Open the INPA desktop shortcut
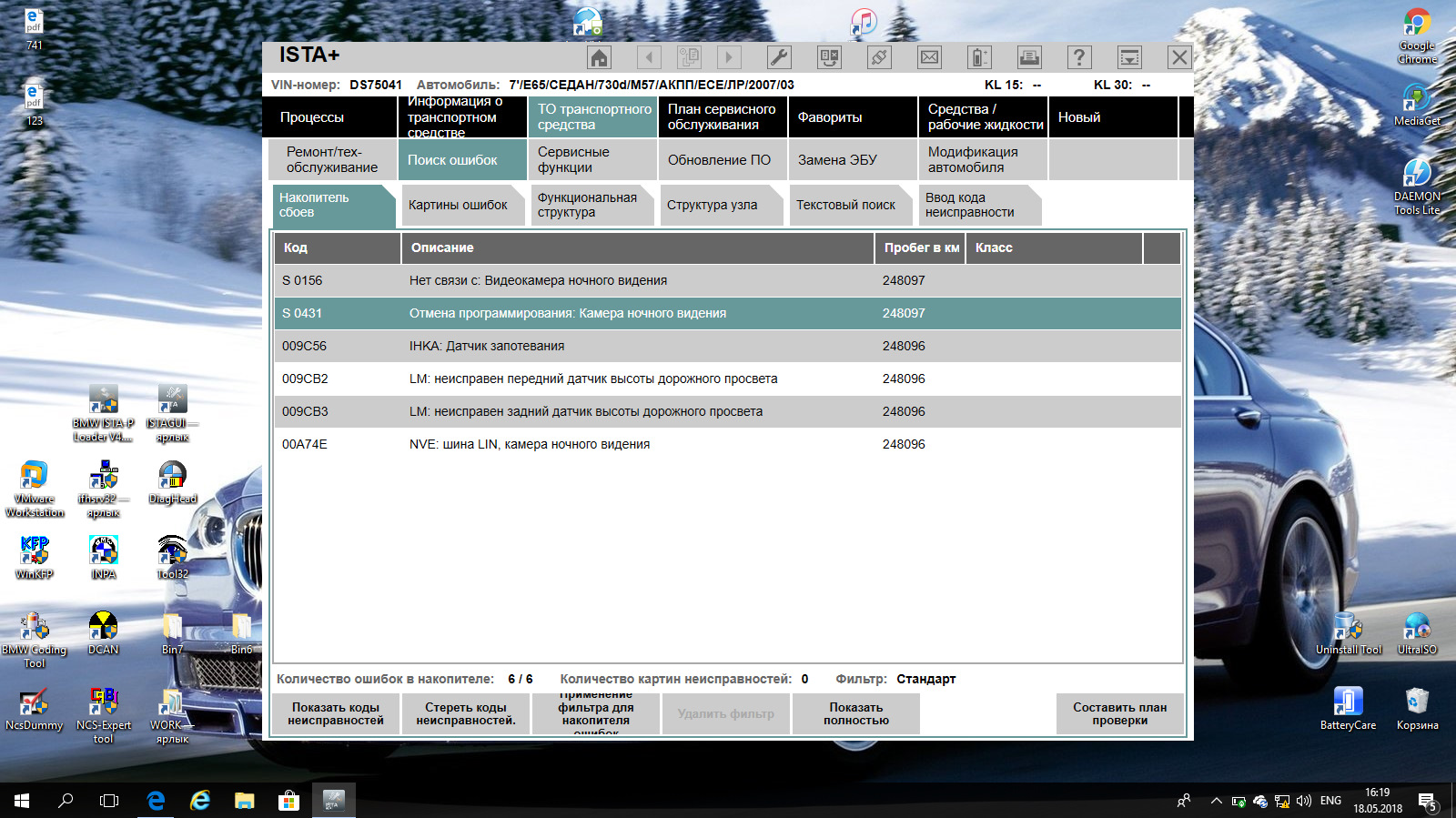This screenshot has width=1456, height=818. [104, 557]
